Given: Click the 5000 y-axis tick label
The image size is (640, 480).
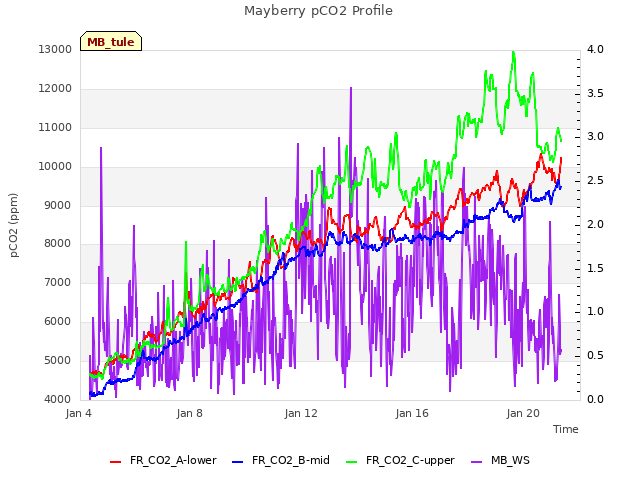Looking at the screenshot, I should click(x=58, y=360).
